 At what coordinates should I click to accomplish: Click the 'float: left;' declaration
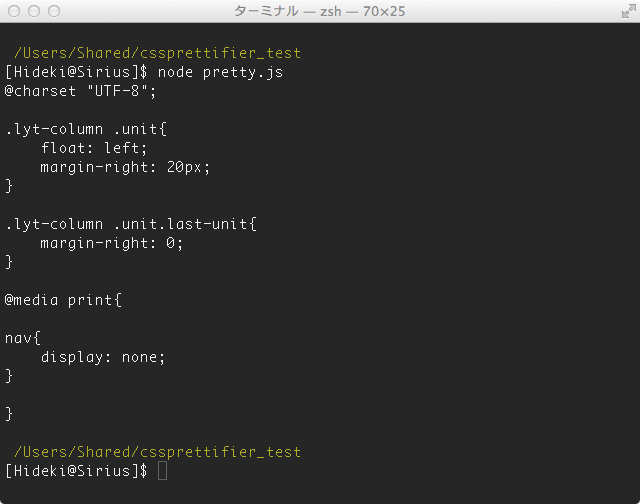(x=94, y=148)
